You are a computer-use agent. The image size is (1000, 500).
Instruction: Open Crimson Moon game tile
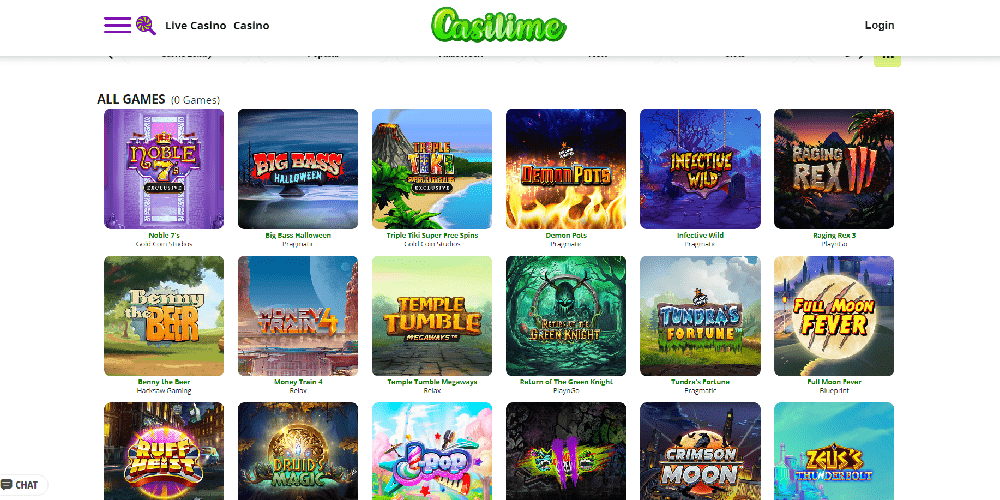(700, 451)
